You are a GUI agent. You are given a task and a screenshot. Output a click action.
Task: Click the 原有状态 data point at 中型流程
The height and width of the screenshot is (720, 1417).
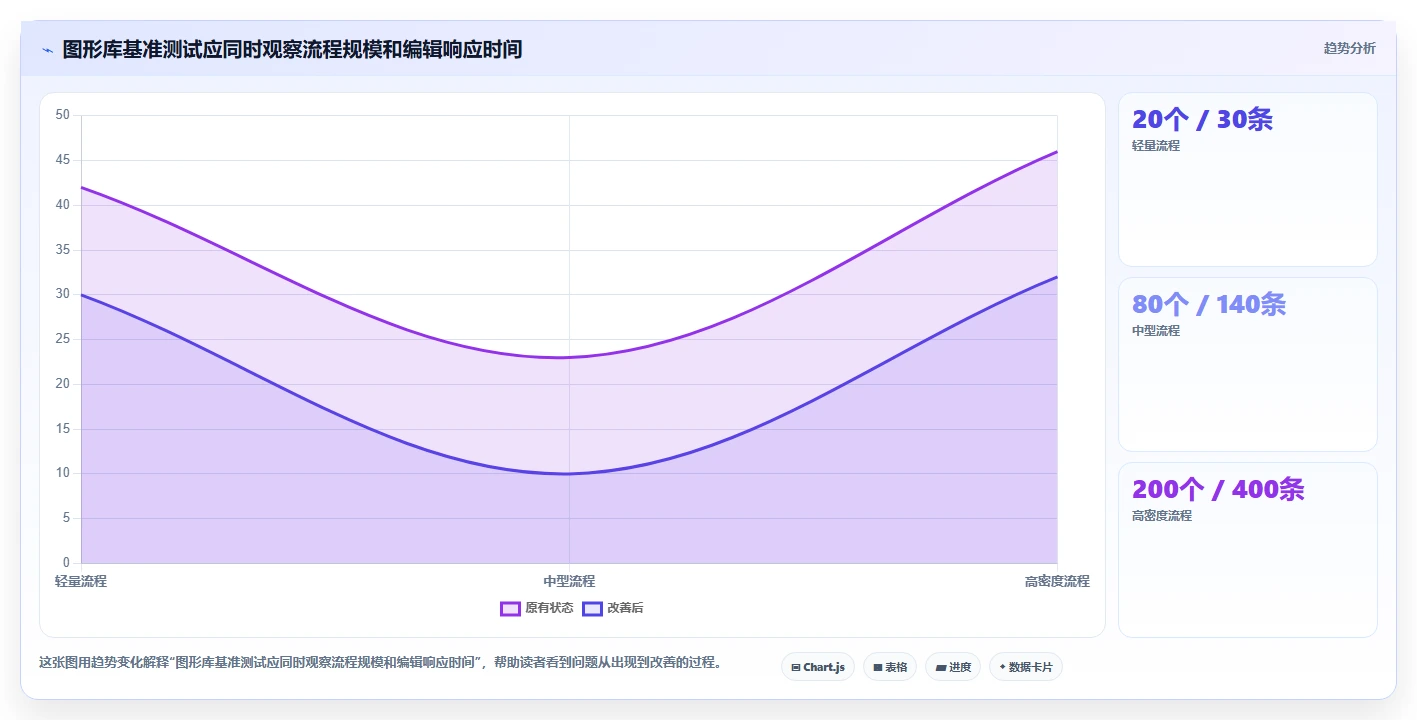(x=569, y=357)
